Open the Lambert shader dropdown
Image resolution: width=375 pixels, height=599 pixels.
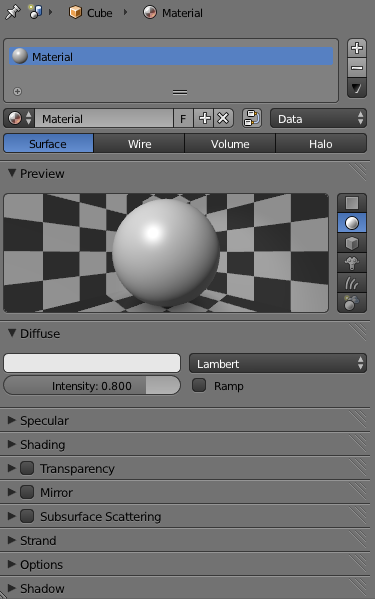pyautogui.click(x=278, y=363)
